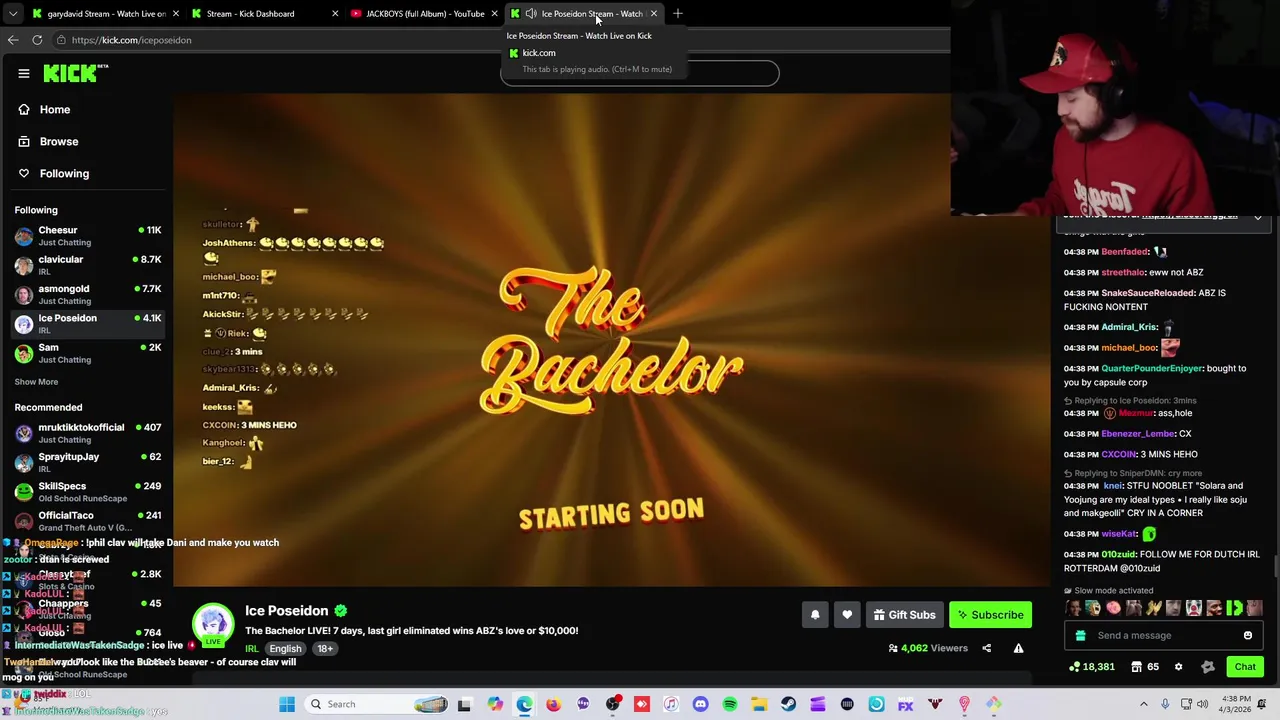Go to Home in Kick sidebar
1280x720 pixels.
(55, 109)
